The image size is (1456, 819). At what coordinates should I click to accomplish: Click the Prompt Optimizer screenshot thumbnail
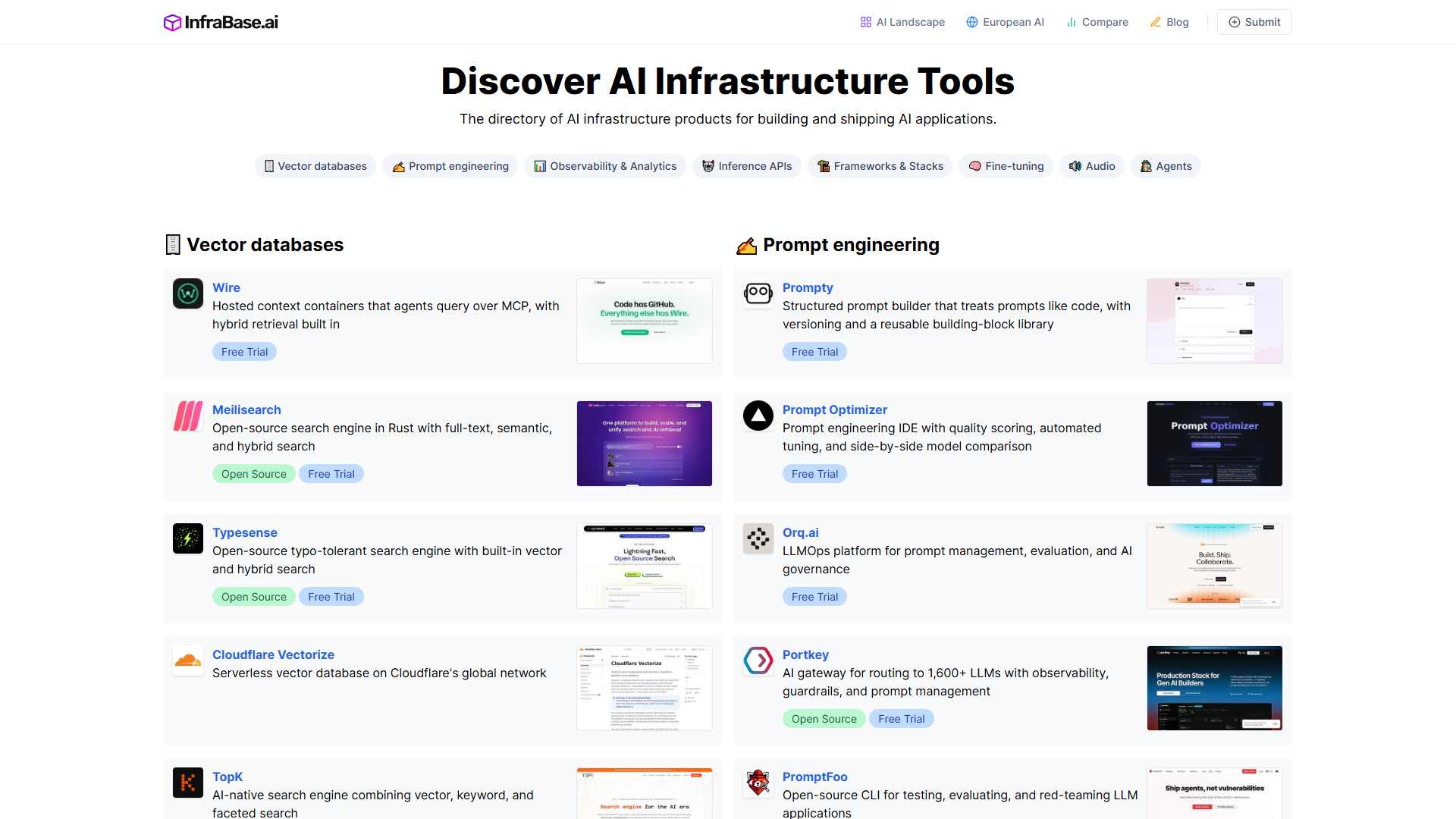(1215, 444)
